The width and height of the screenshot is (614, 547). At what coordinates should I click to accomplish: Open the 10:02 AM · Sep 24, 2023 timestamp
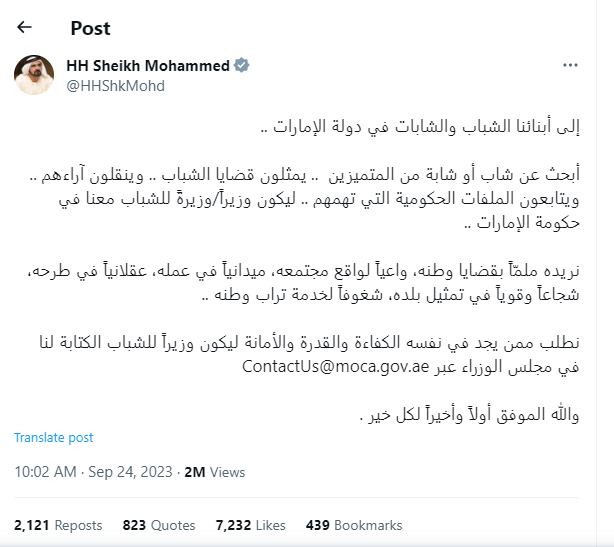93,472
